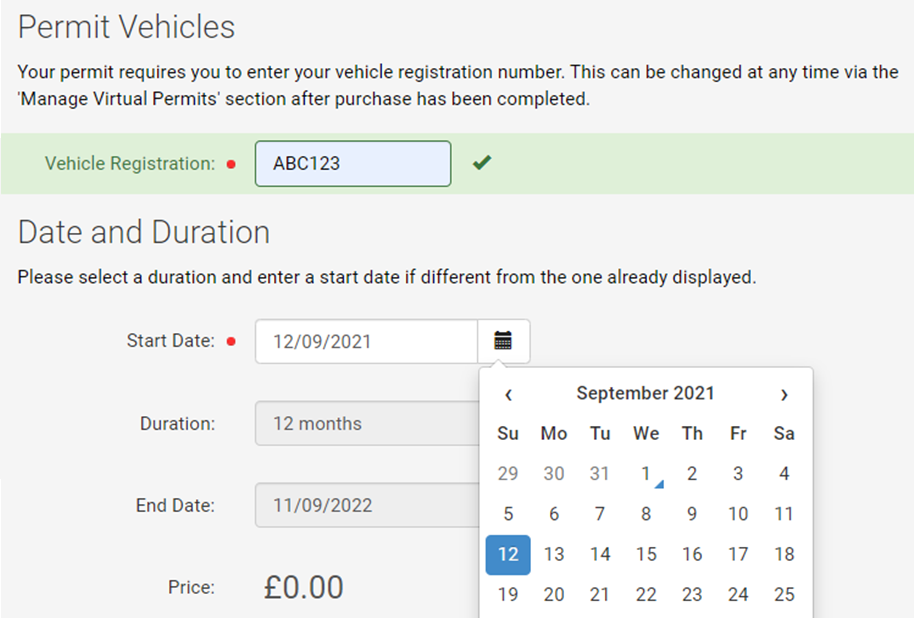
Task: Choose September 19 in calendar
Action: click(x=508, y=595)
